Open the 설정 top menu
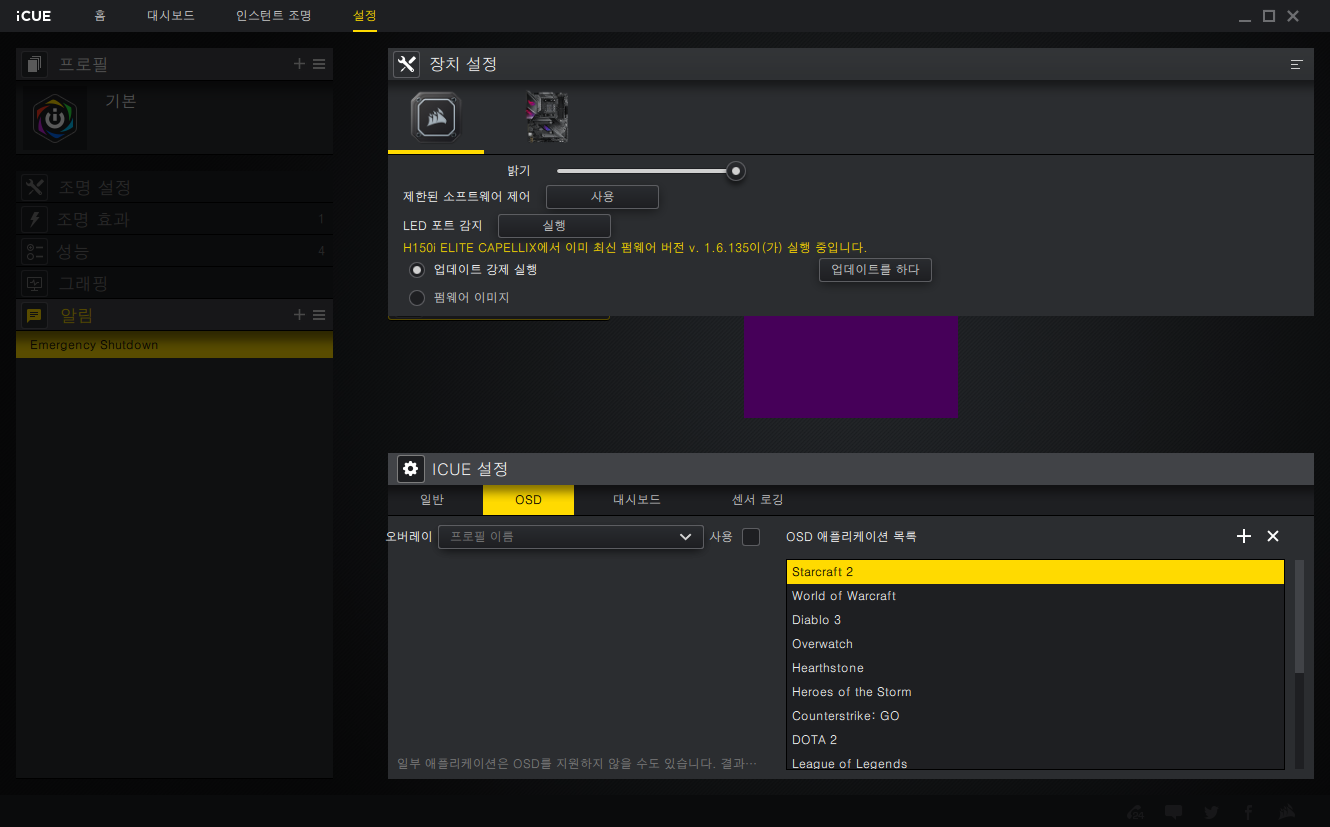Screen dimensions: 1330x827 365,16
